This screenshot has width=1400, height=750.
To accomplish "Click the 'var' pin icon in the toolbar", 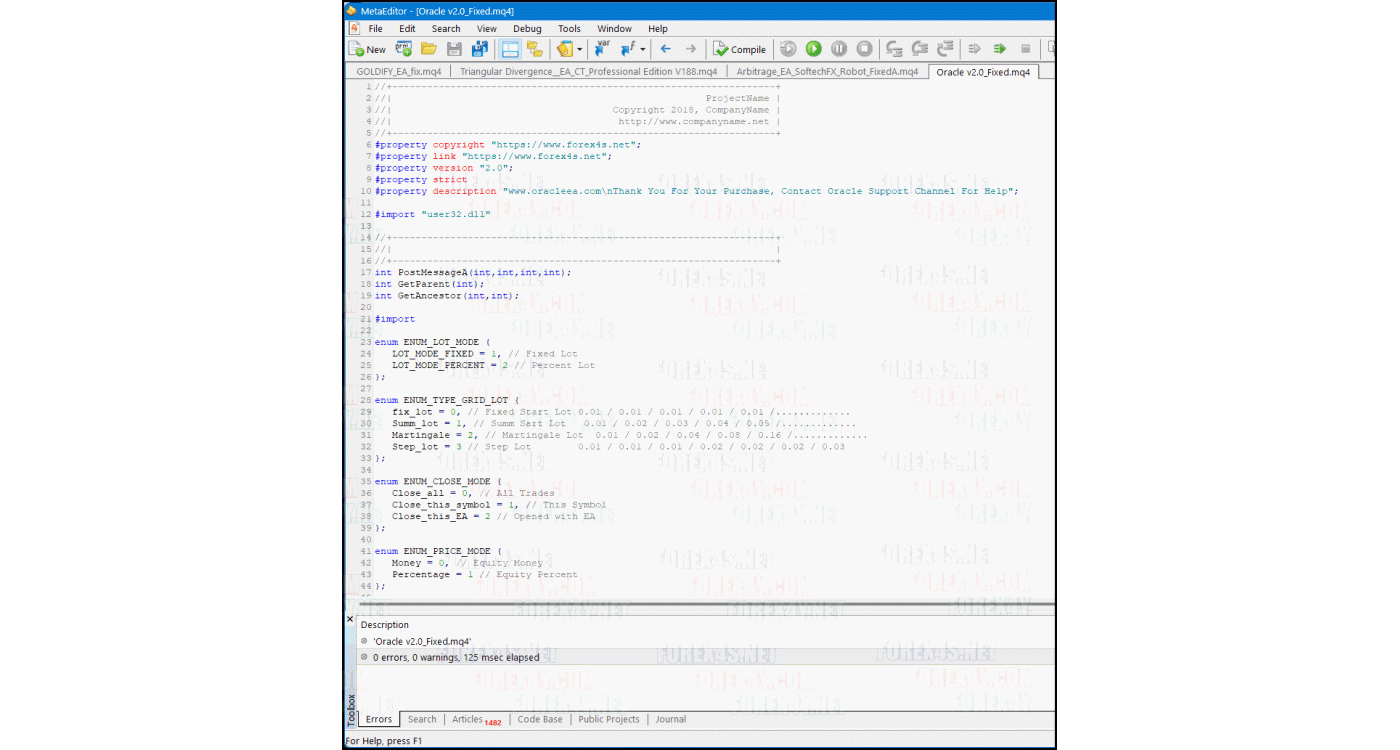I will tap(602, 49).
